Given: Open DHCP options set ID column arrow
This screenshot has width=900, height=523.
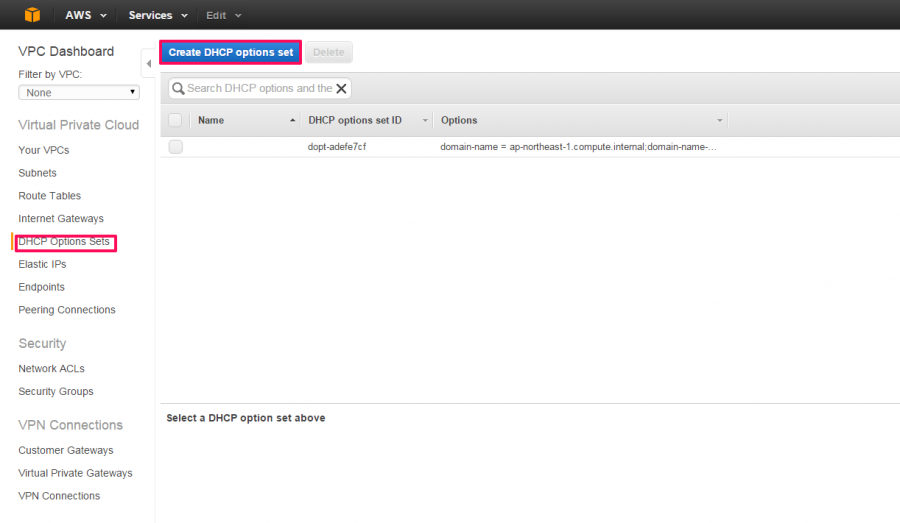Looking at the screenshot, I should [425, 120].
